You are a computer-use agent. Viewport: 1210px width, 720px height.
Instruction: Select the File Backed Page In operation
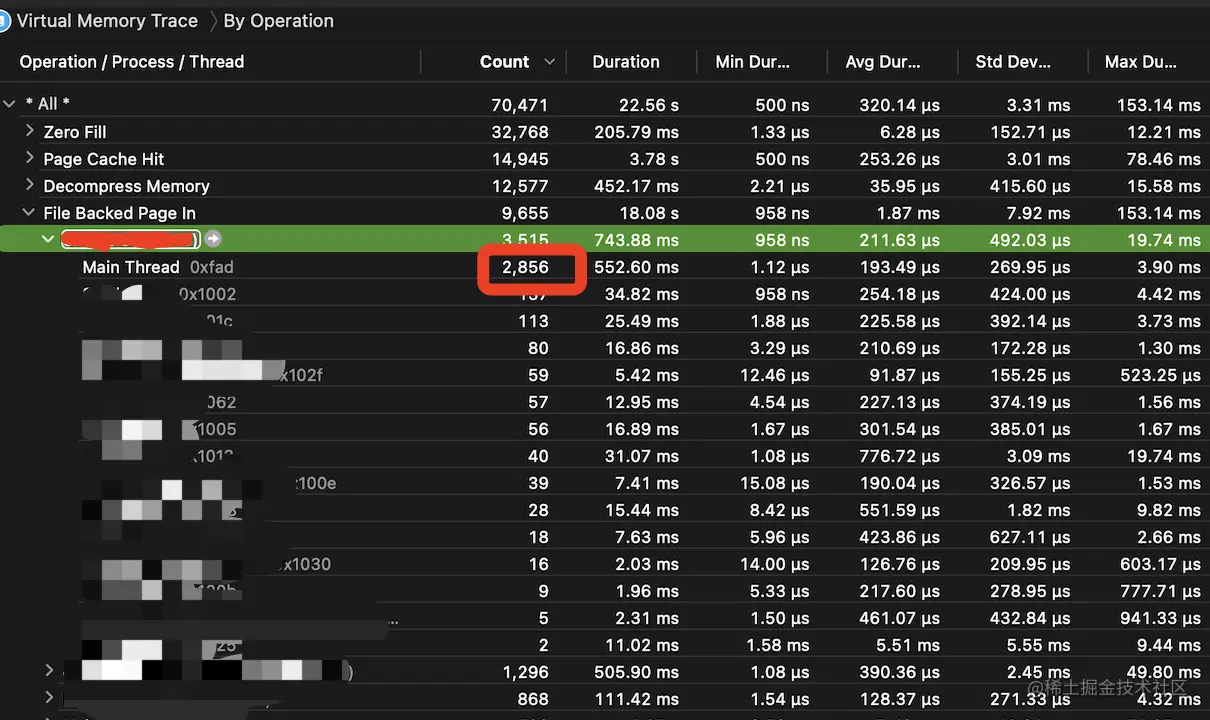tap(119, 213)
